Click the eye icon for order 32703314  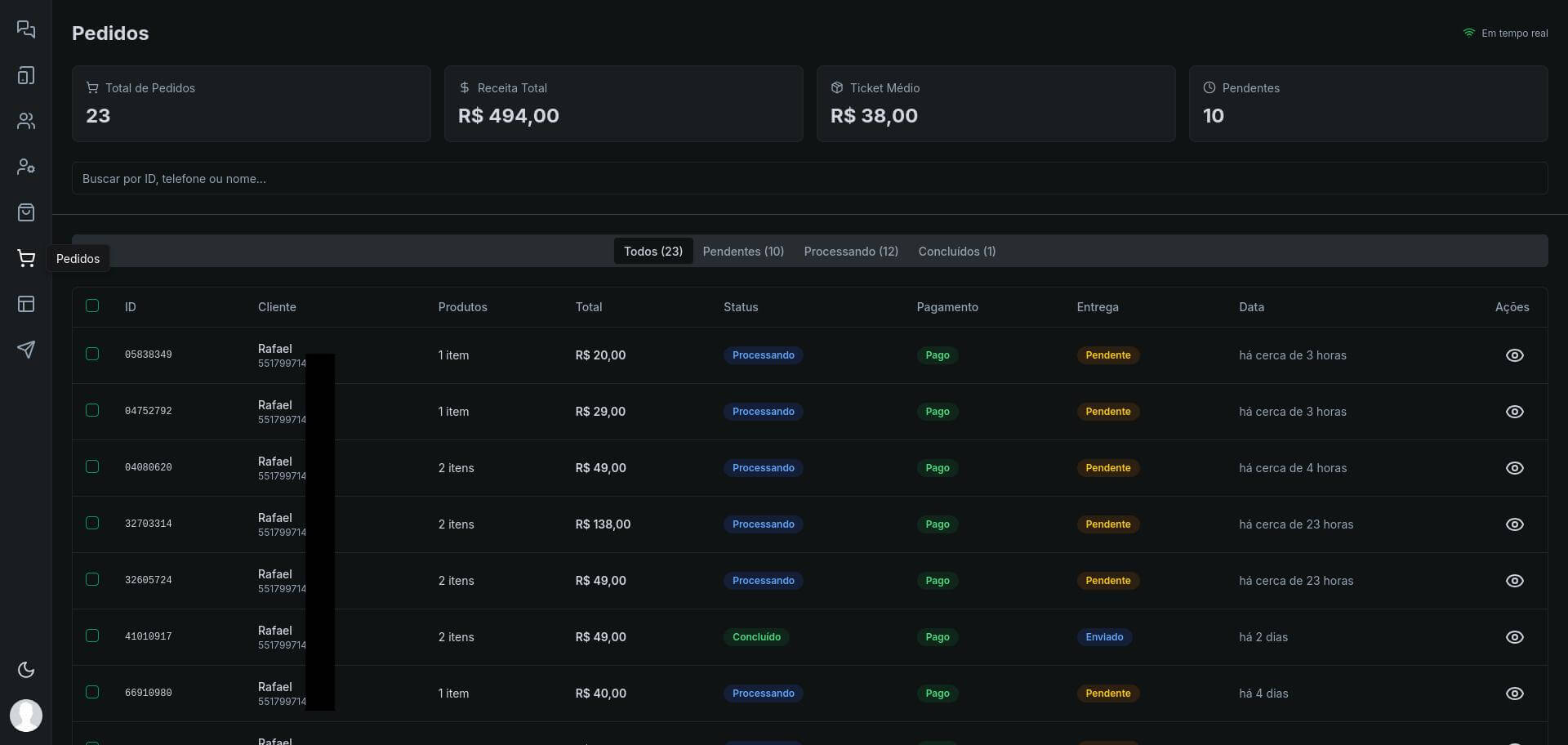click(1514, 524)
